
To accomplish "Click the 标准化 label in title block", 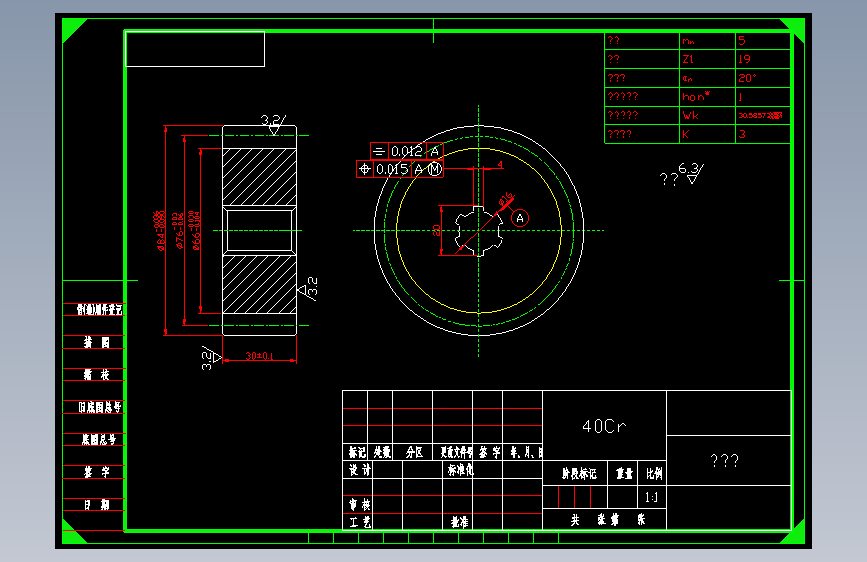I will 461,470.
